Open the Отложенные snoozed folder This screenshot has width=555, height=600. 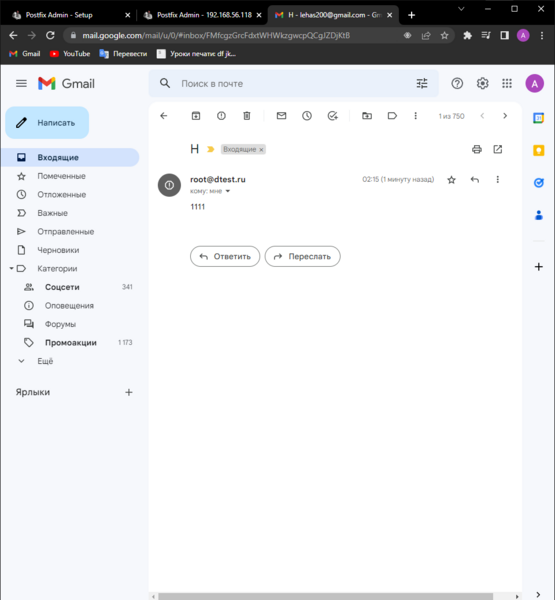click(70, 194)
